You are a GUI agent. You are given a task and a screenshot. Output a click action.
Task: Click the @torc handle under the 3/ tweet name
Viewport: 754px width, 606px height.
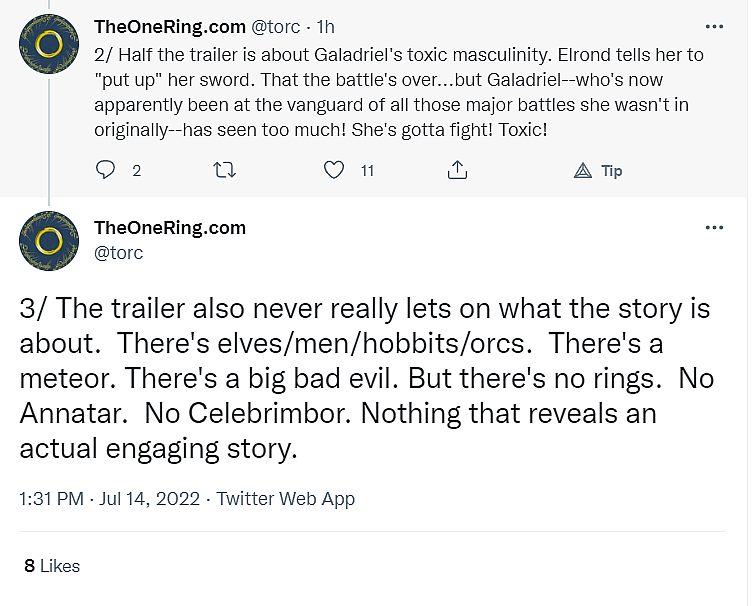tap(118, 253)
